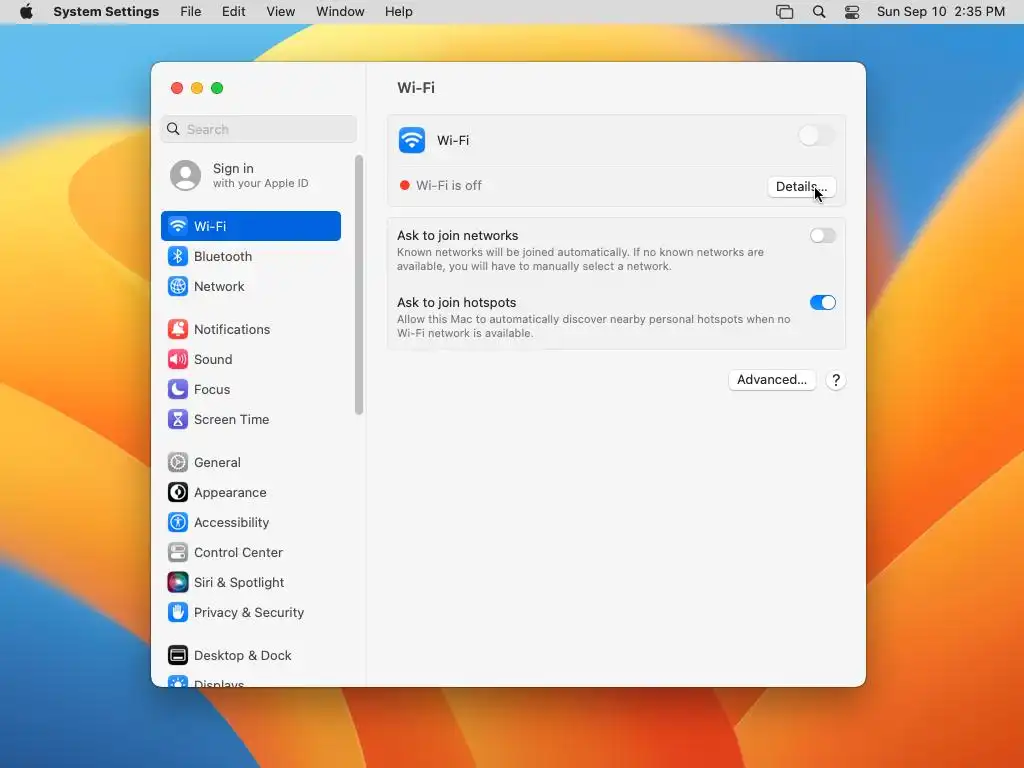Image resolution: width=1024 pixels, height=768 pixels.
Task: Click the Privacy & Security hand icon
Action: pyautogui.click(x=178, y=613)
